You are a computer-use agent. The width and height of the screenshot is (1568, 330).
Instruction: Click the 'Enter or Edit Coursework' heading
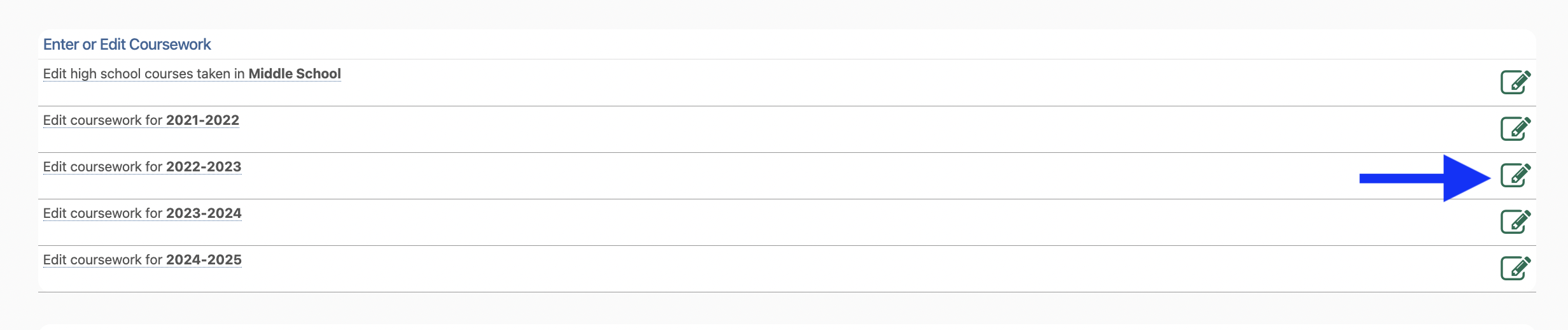pyautogui.click(x=127, y=45)
